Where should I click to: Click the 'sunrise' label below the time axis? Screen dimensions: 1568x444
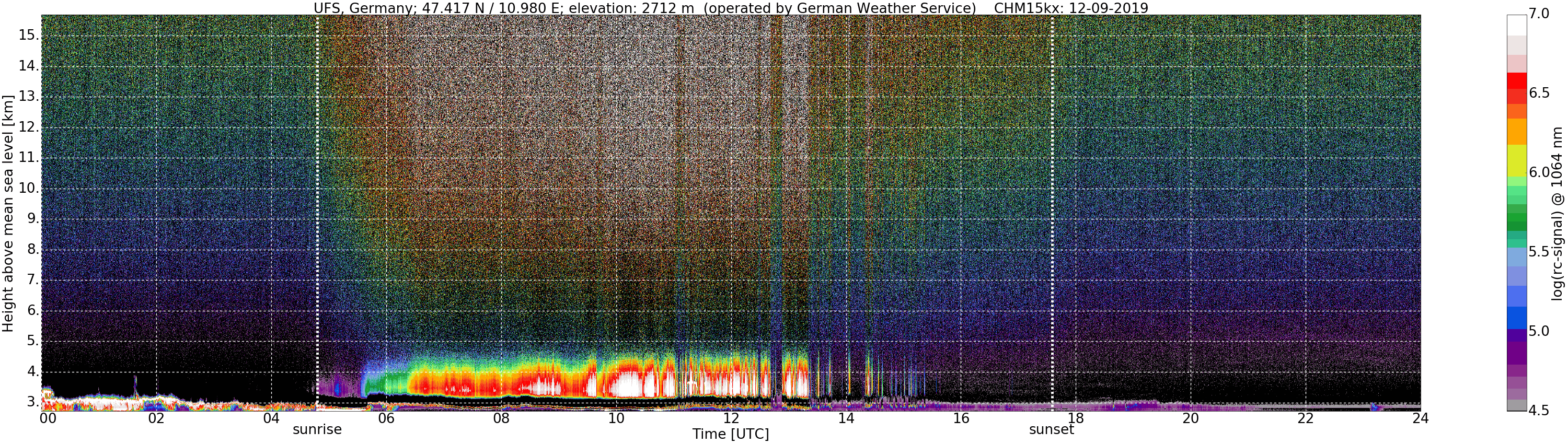[x=317, y=429]
